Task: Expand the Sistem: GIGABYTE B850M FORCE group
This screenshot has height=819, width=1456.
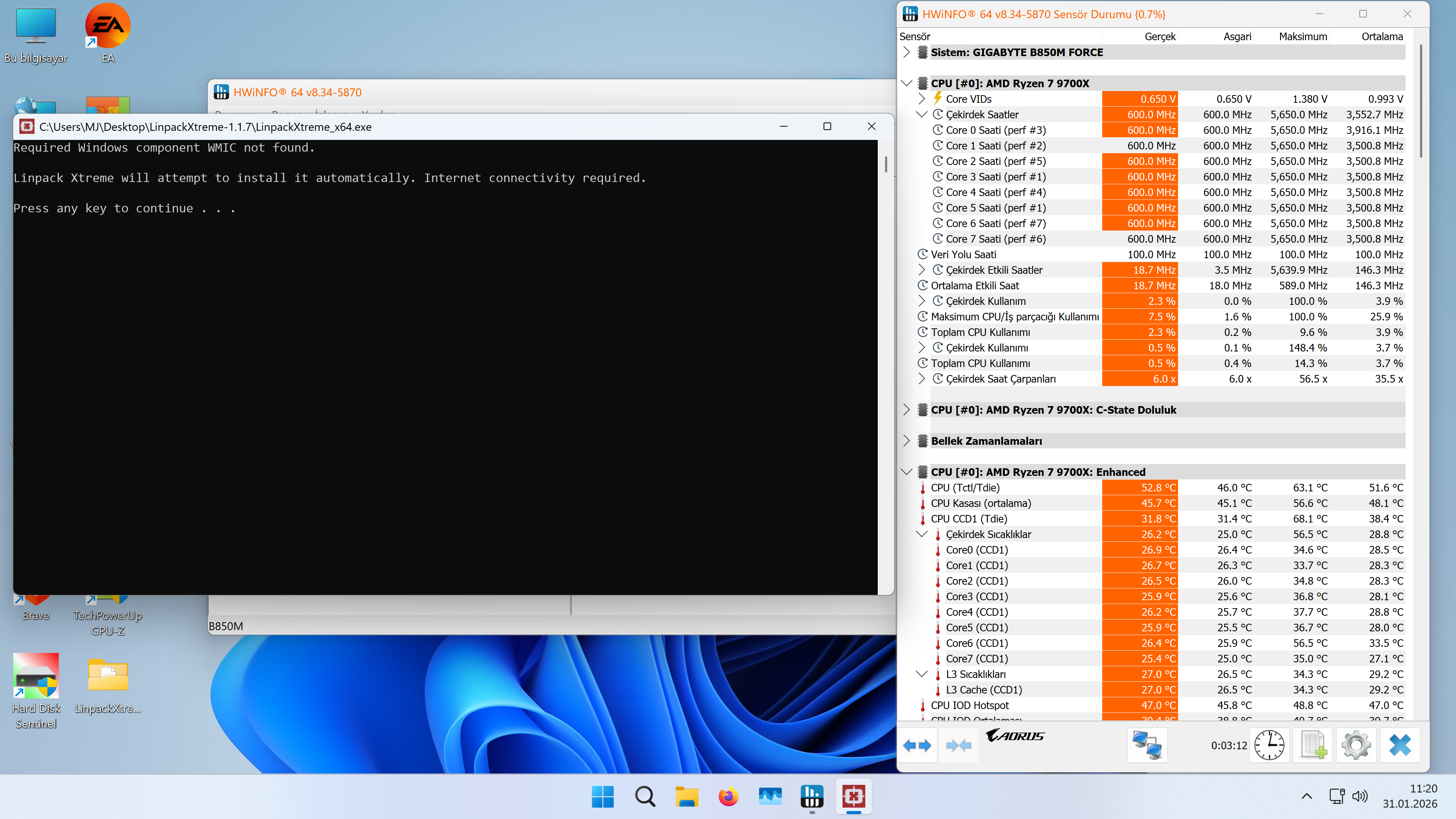Action: 907,53
